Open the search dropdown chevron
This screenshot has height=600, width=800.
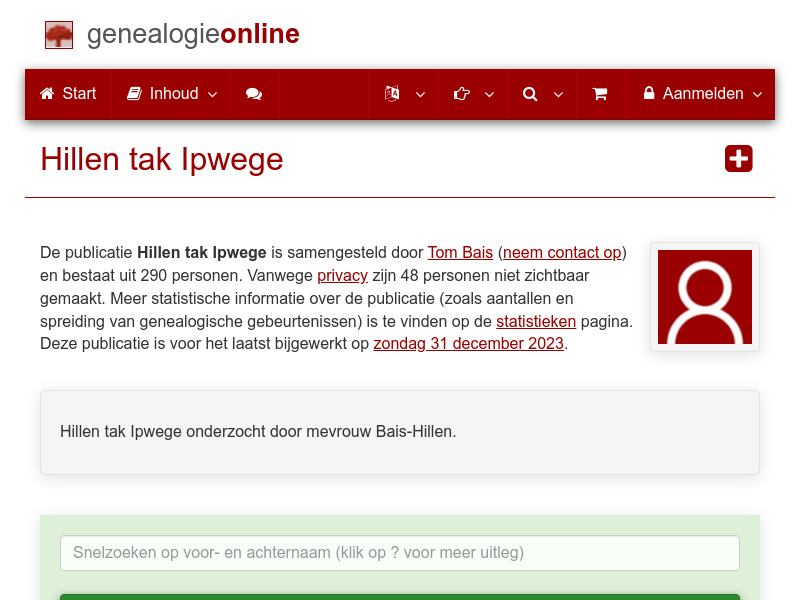pyautogui.click(x=557, y=94)
